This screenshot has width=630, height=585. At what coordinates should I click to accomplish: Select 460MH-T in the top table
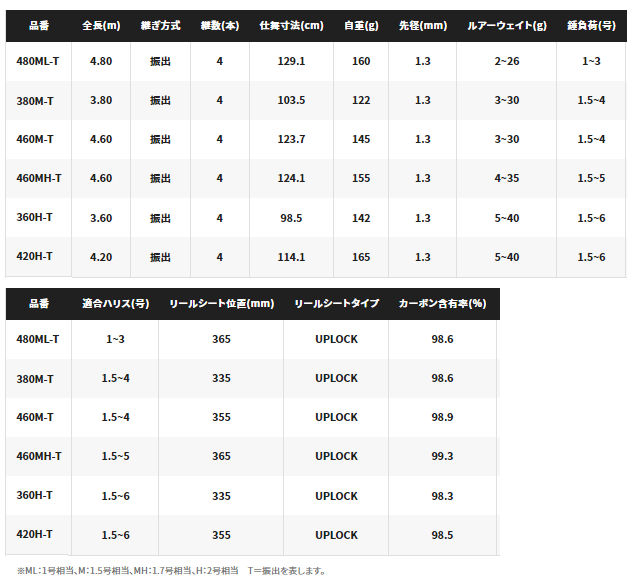[39, 178]
